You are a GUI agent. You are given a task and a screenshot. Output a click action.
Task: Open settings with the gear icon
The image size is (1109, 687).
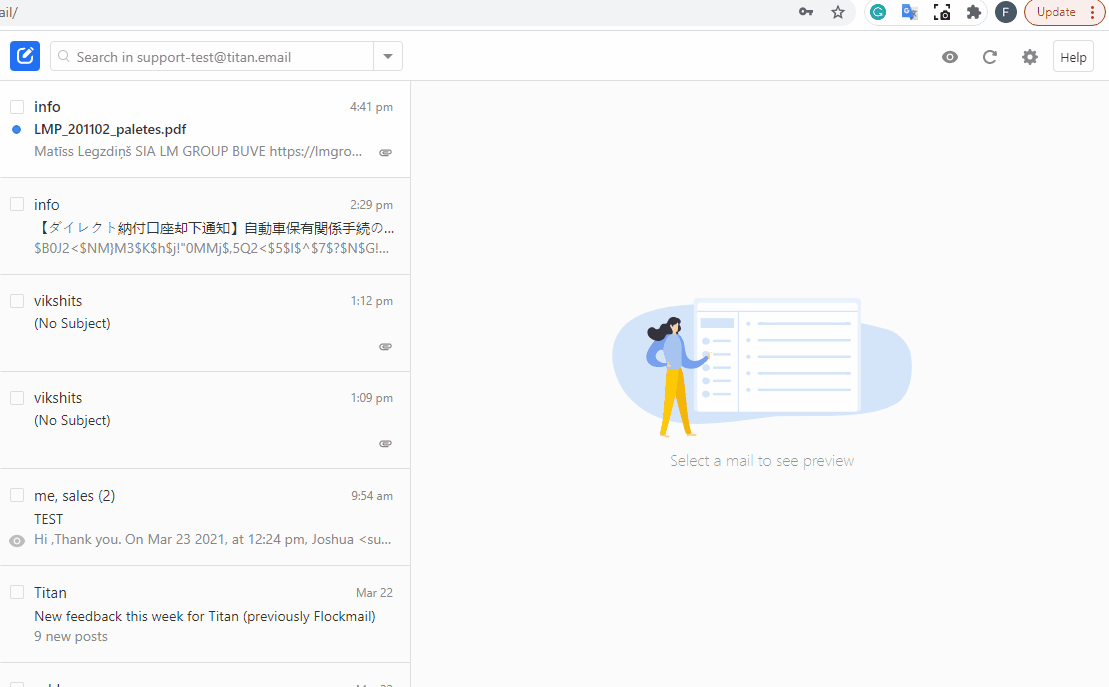point(1030,57)
